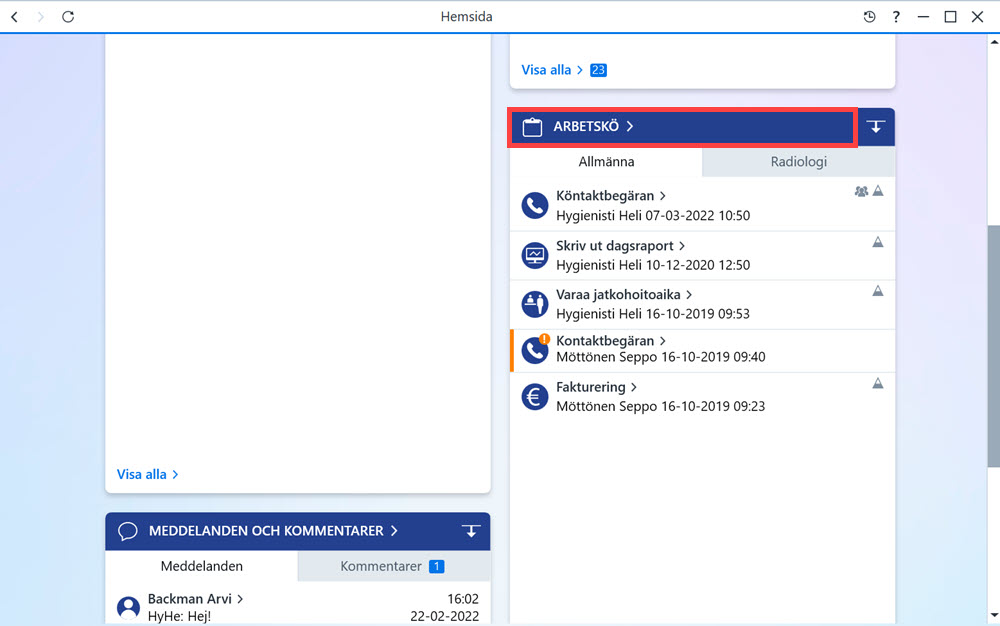Viewport: 1000px width, 626px height.
Task: Click 'Hygienisti Heli 07-03-2022 10:50' text
Action: click(x=653, y=215)
